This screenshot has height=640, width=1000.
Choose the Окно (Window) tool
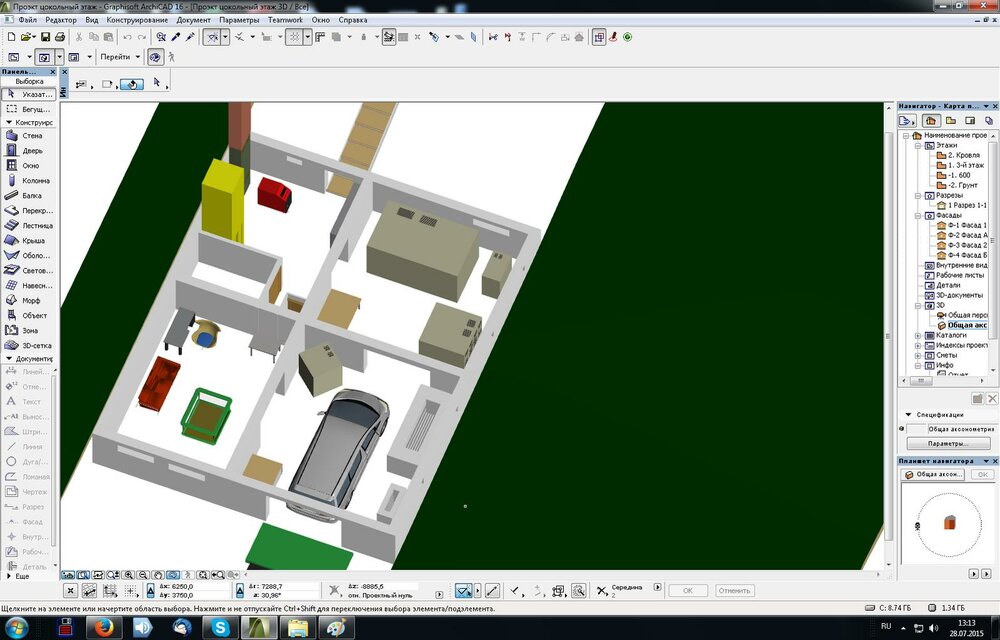coord(28,165)
